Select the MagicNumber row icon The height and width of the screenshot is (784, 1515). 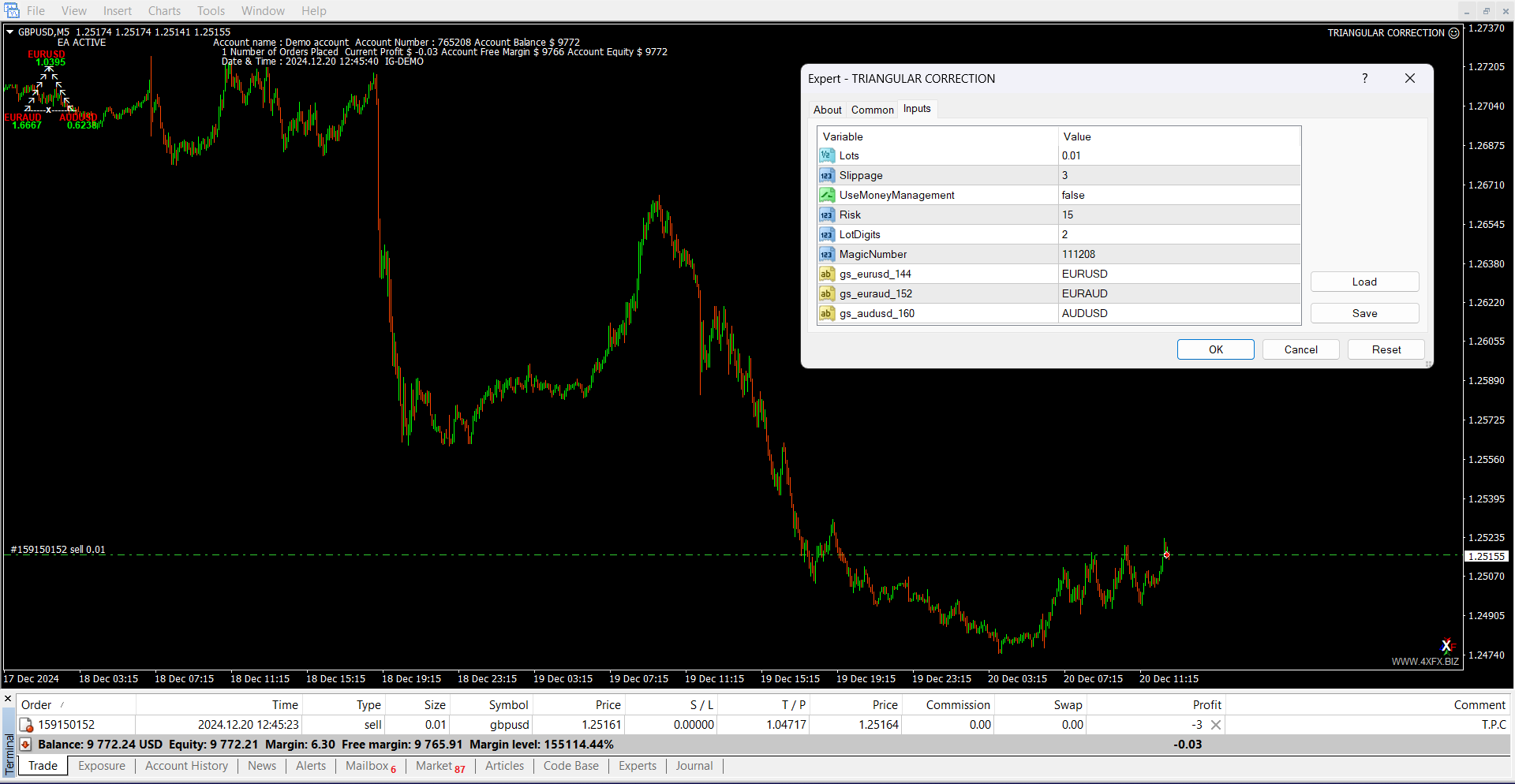826,254
